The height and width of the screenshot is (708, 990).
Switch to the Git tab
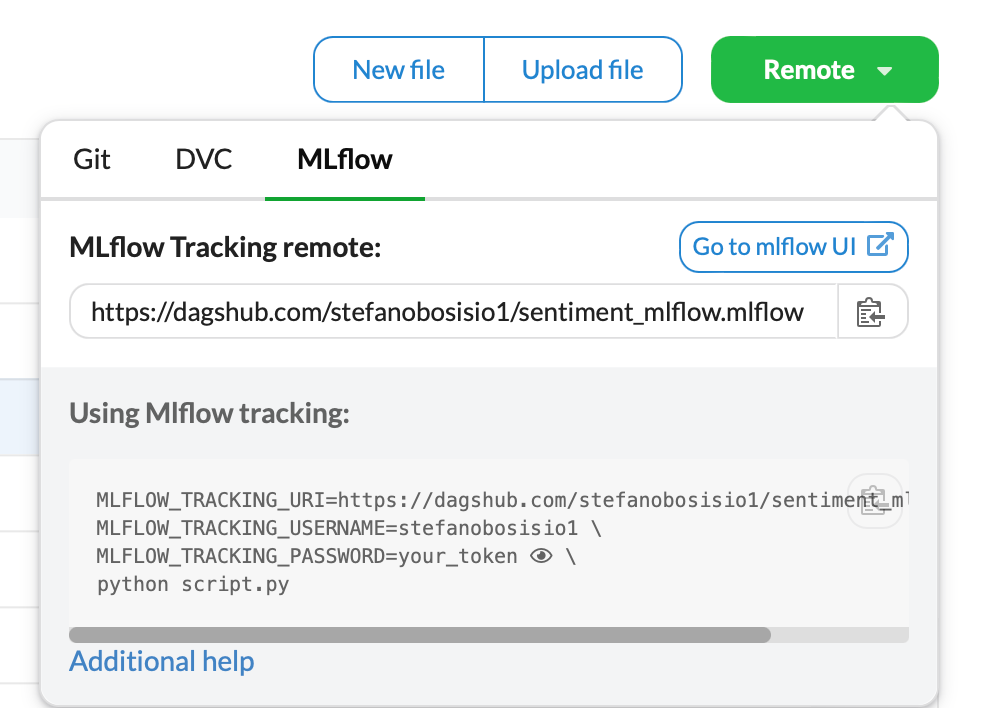point(92,160)
